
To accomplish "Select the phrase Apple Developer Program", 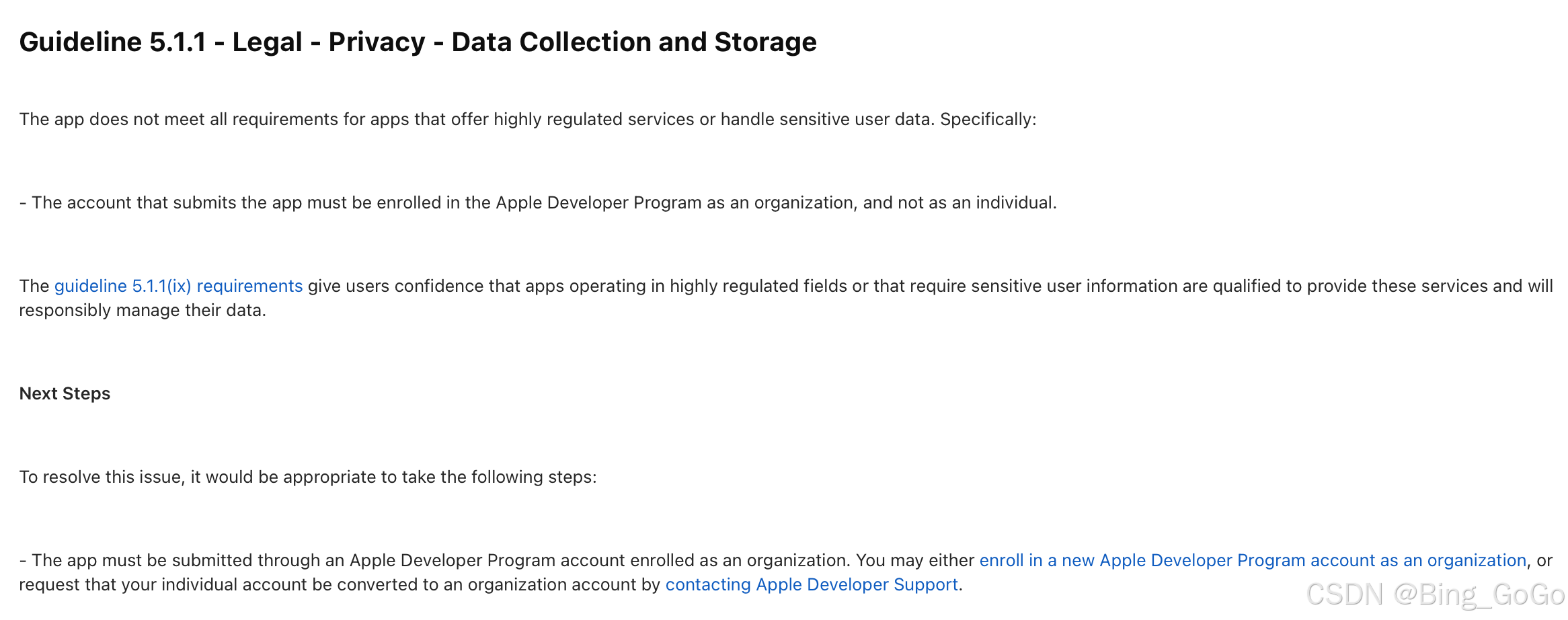I will 598,202.
